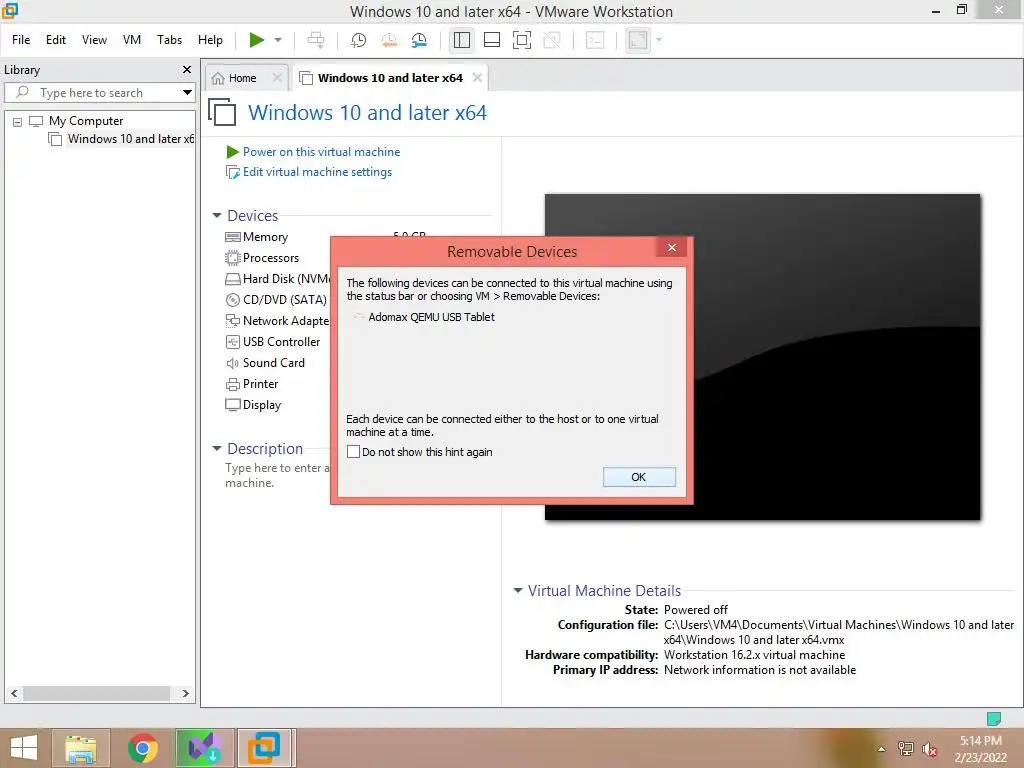
Task: Collapse the Description section
Action: [217, 449]
